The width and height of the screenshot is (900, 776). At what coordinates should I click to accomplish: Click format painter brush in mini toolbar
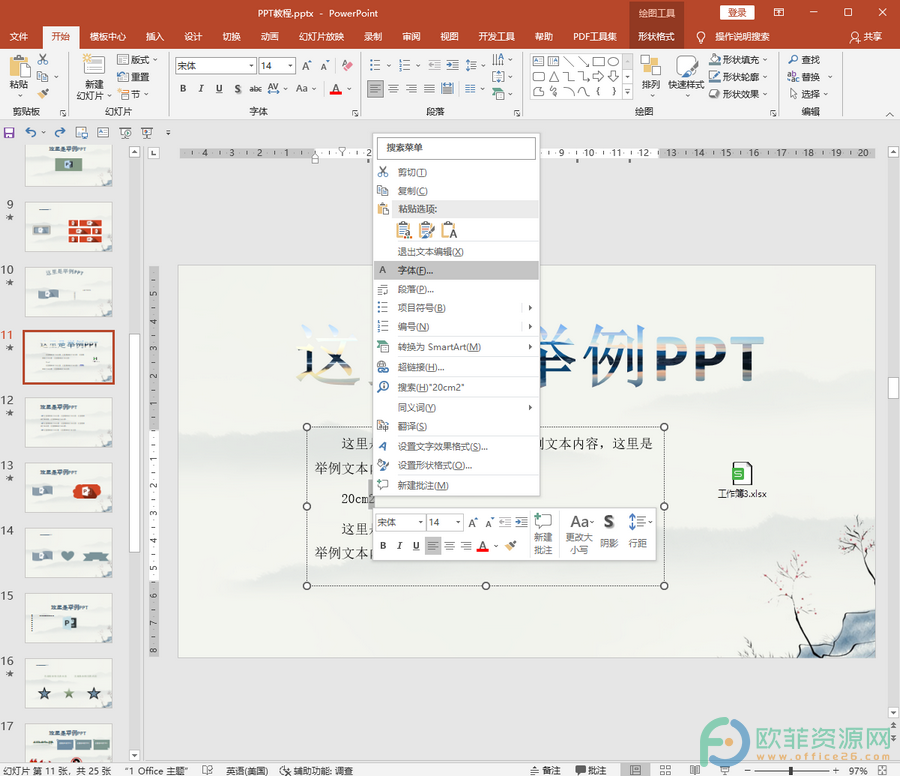point(510,546)
